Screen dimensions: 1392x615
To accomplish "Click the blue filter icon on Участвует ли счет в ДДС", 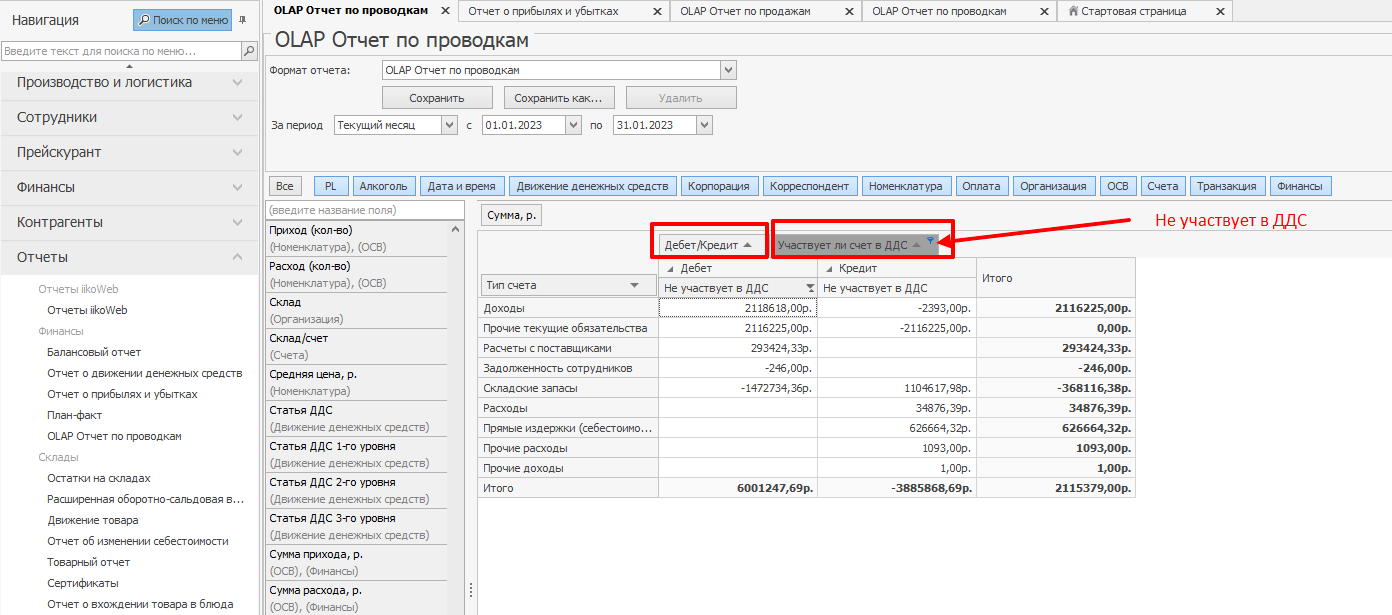I will tap(930, 241).
